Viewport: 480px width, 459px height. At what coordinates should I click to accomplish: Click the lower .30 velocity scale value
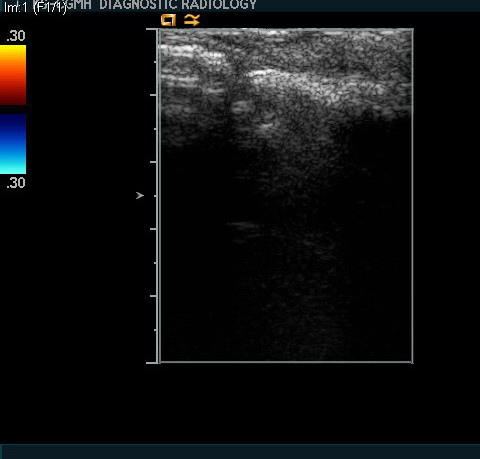[16, 183]
